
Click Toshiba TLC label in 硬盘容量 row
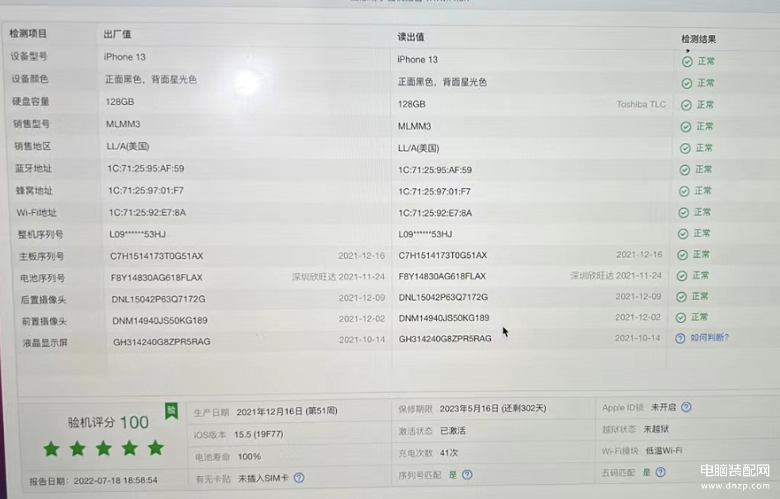coord(641,104)
